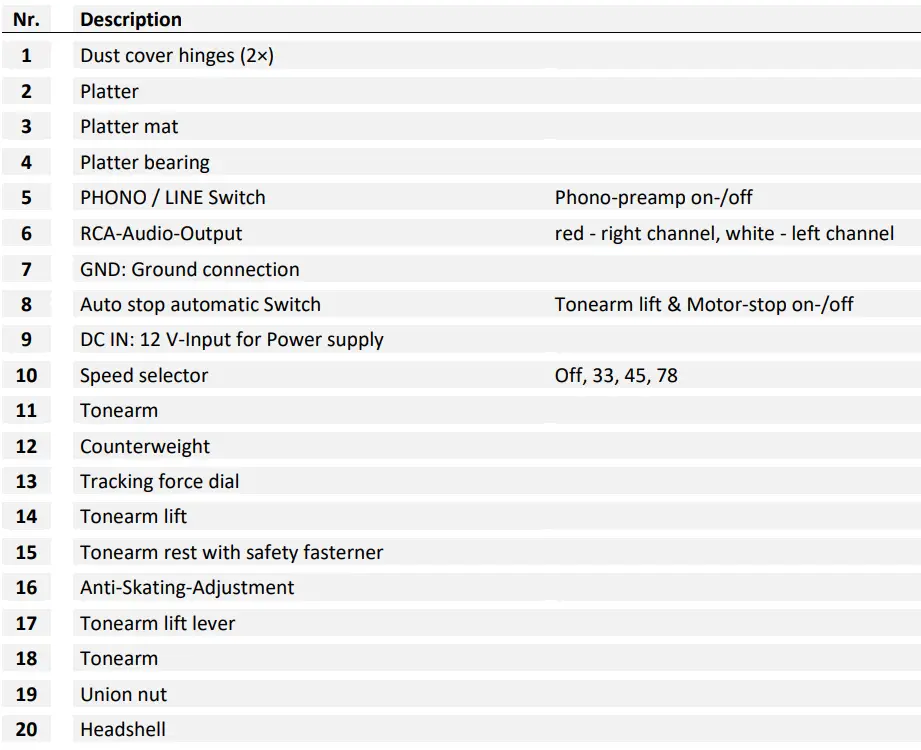Click the "Off, 33, 45, 78" text
Viewport: 921px width, 750px height.
click(616, 375)
